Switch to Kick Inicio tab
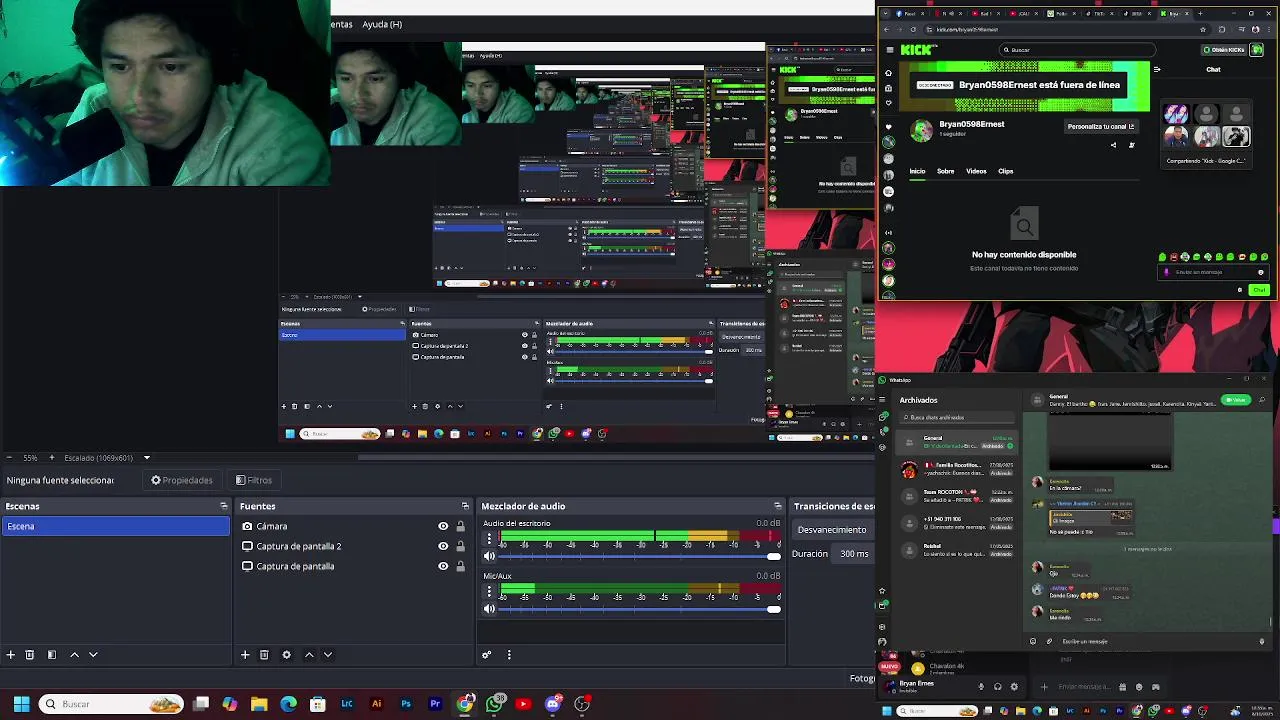The height and width of the screenshot is (720, 1280). 917,171
